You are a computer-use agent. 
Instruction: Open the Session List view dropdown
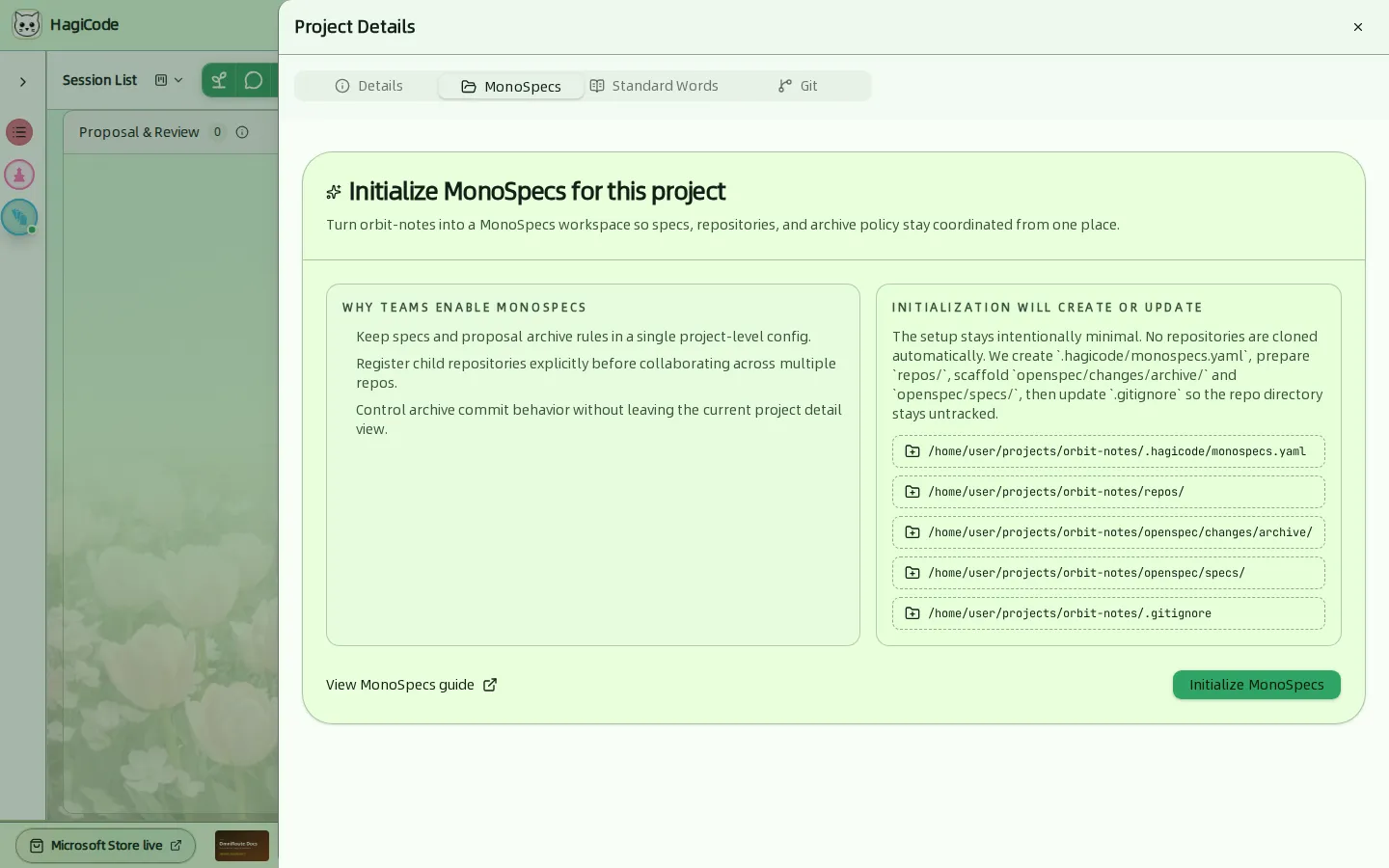coord(169,80)
